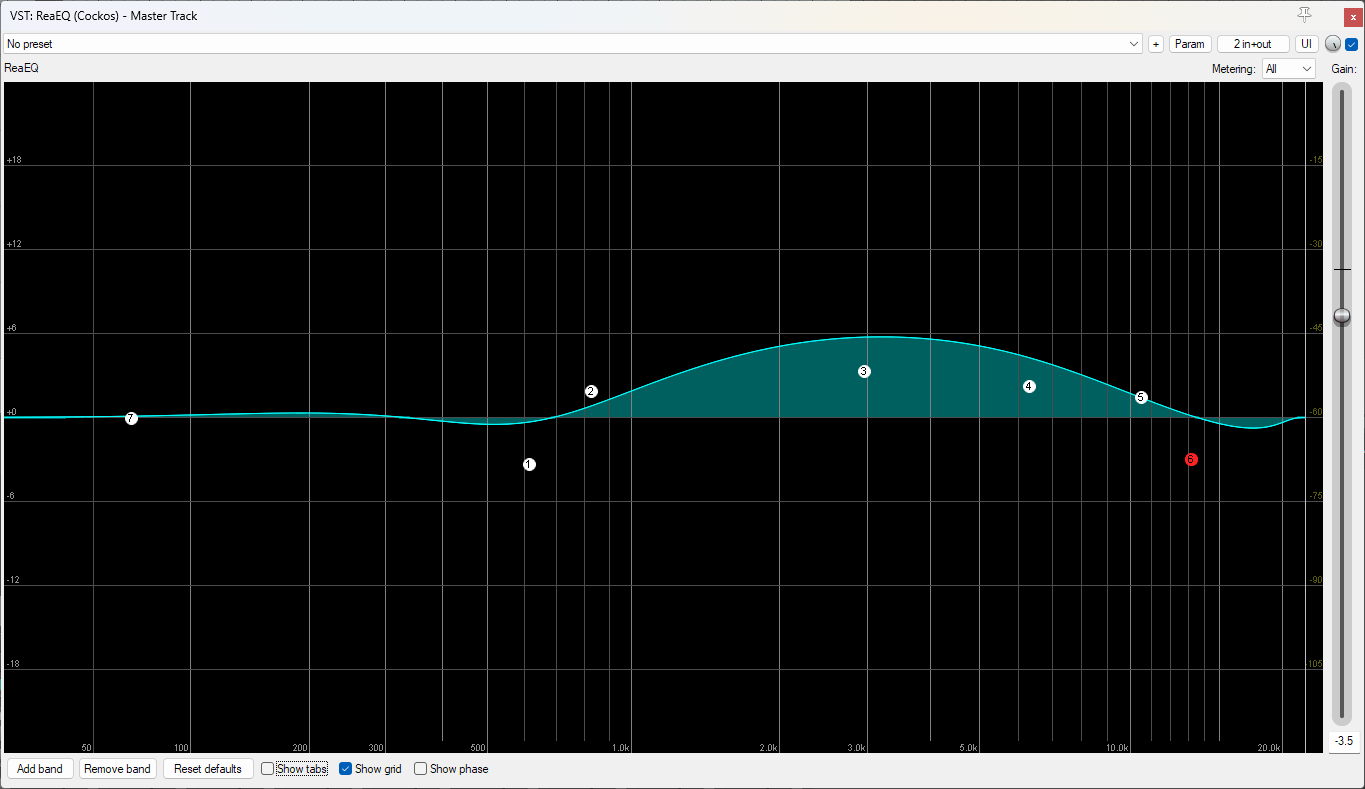Select the red band point 6
1365x789 pixels.
[1191, 459]
